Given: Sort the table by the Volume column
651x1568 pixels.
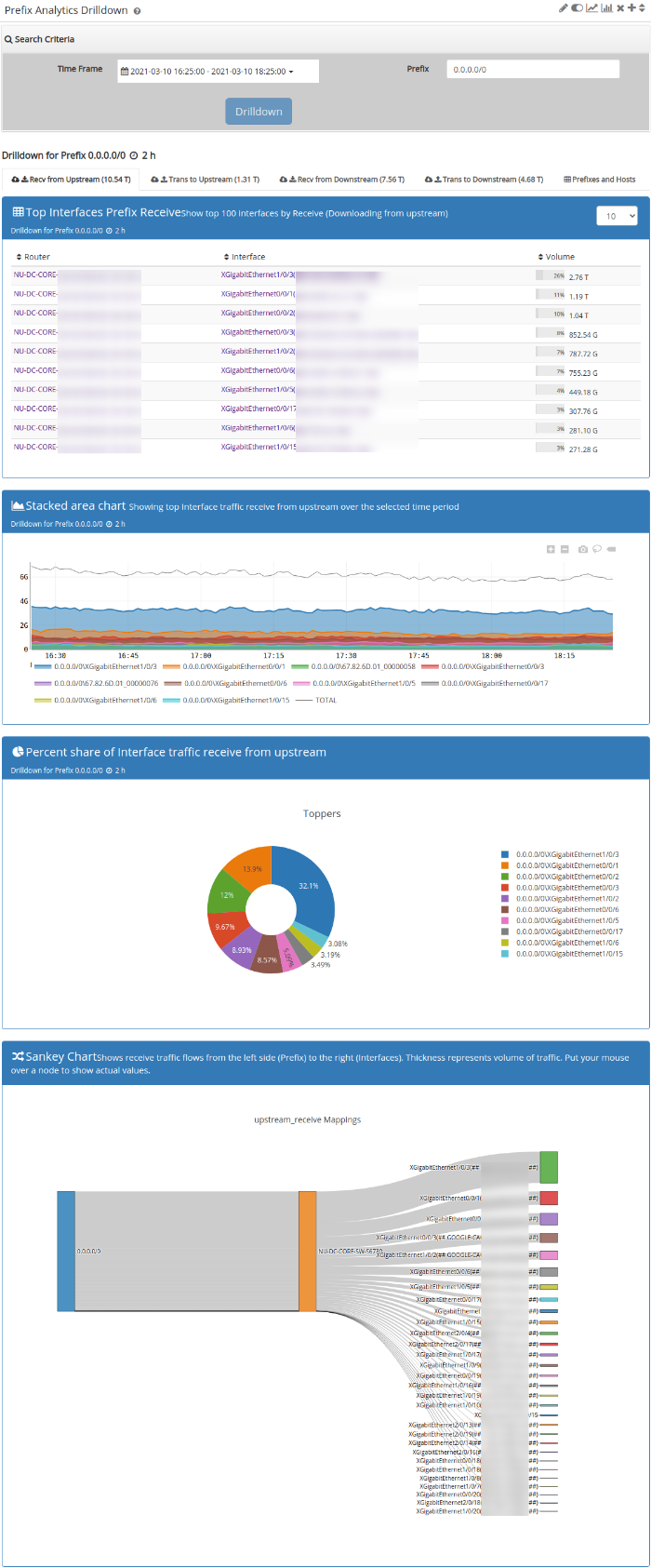Looking at the screenshot, I should 559,257.
